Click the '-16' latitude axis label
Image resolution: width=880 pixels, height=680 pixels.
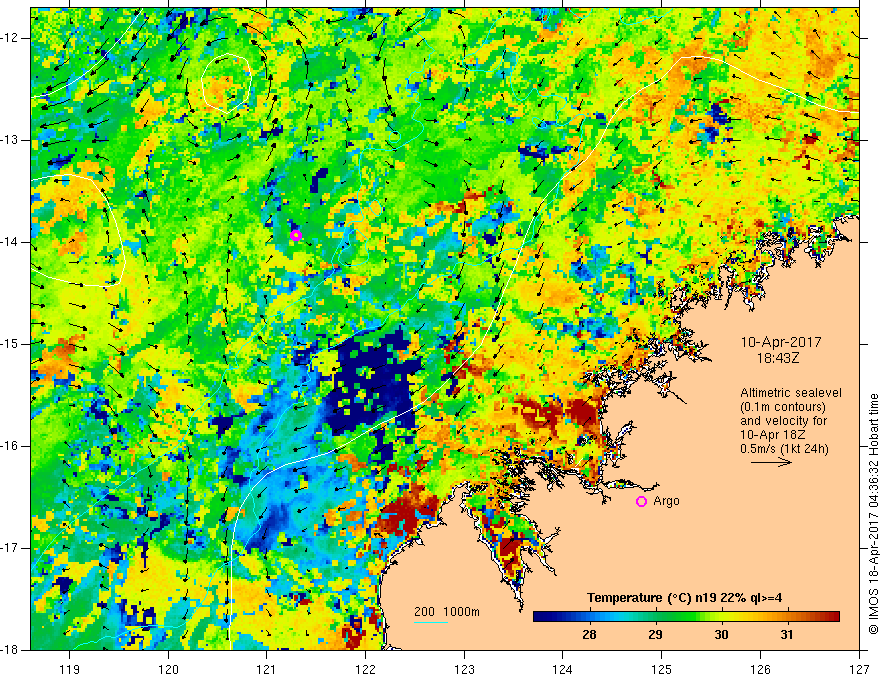coord(11,446)
